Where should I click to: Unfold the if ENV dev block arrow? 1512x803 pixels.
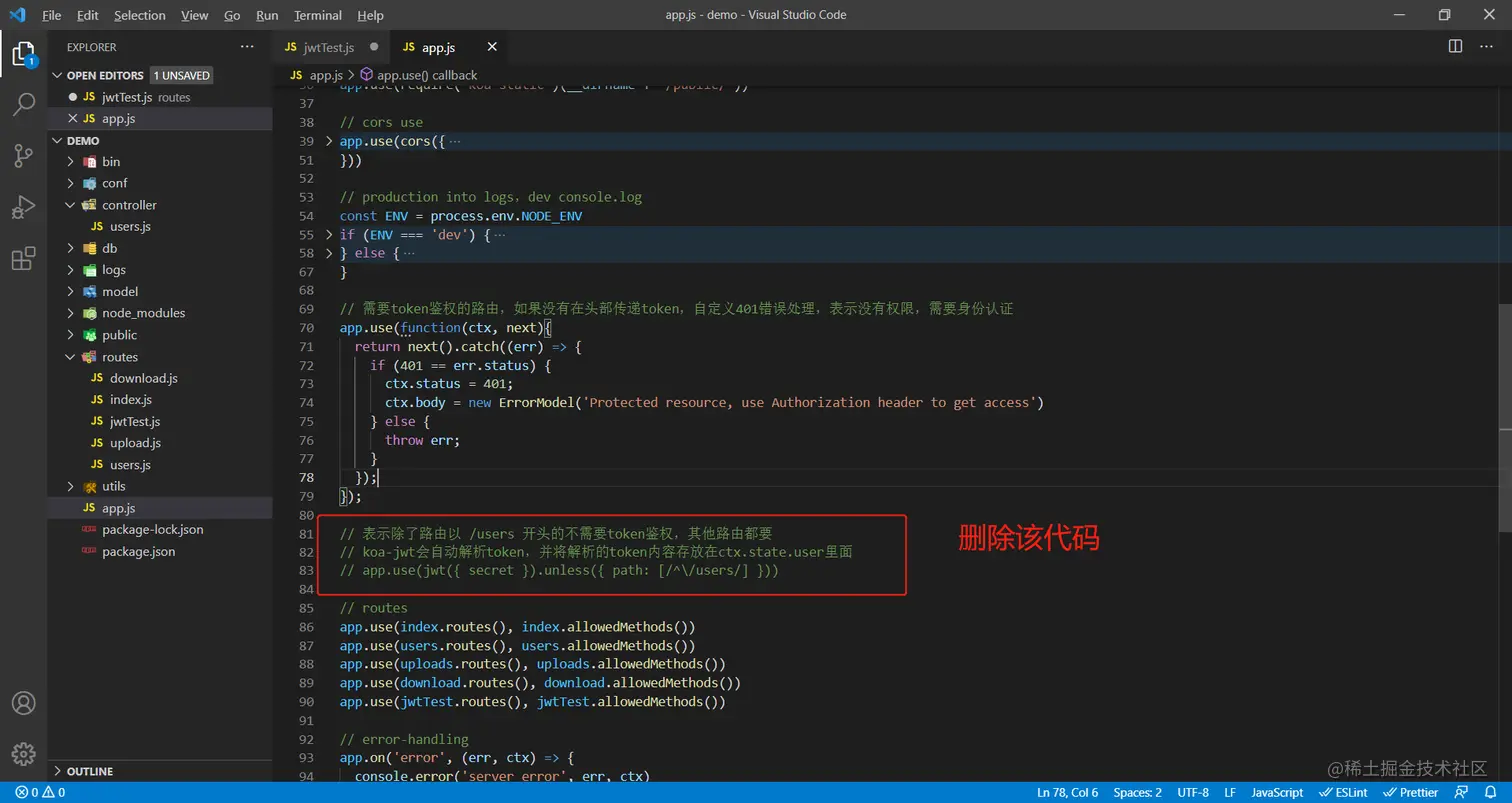(x=329, y=235)
